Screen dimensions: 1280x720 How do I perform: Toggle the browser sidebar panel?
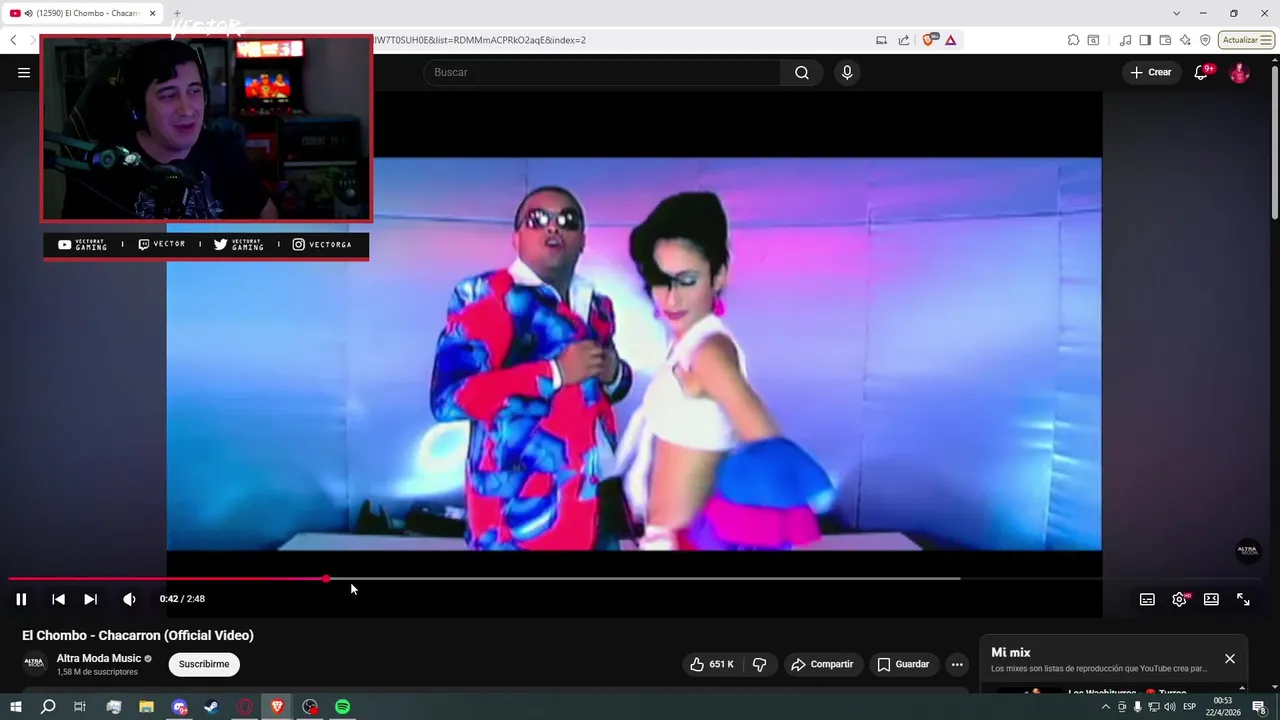1145,40
